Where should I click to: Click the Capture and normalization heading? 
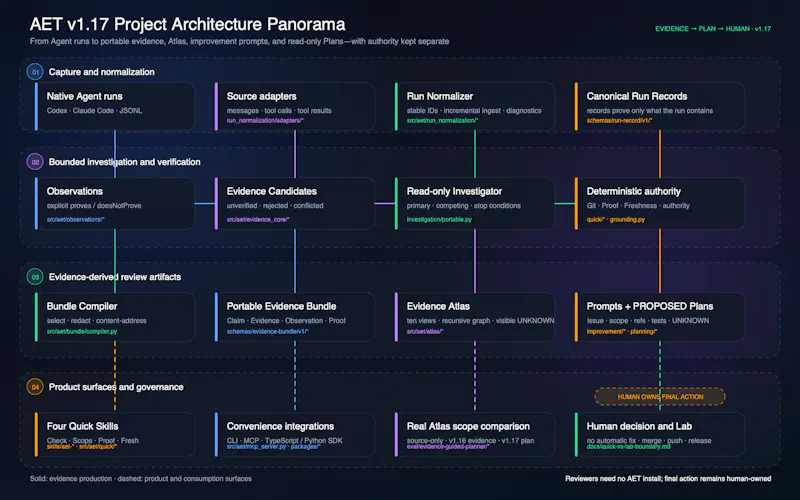coord(102,72)
